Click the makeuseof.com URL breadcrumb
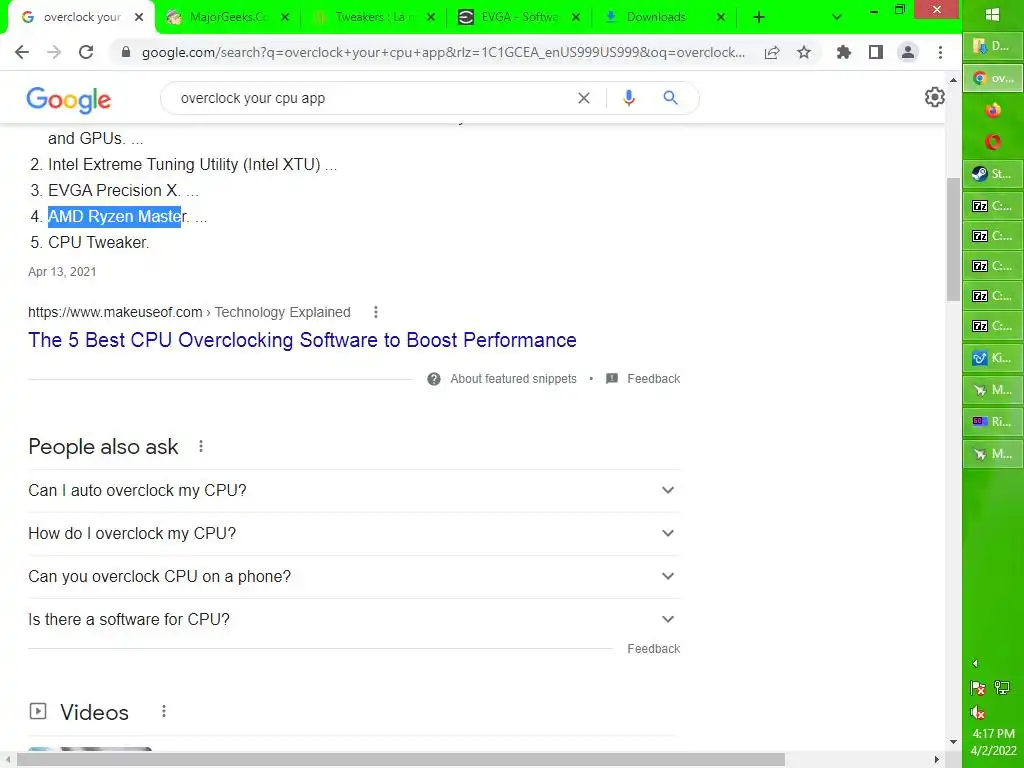Viewport: 1024px width, 768px height. tap(189, 312)
